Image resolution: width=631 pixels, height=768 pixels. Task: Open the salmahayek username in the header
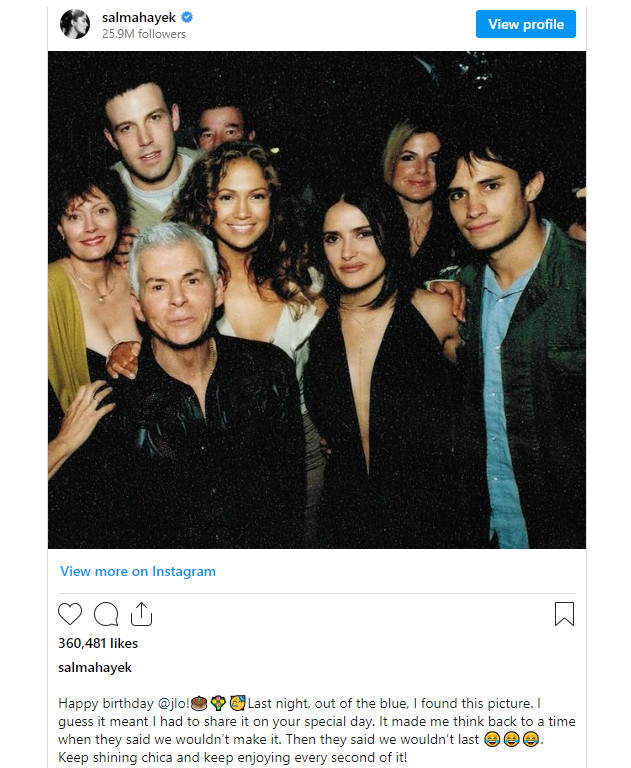coord(139,18)
